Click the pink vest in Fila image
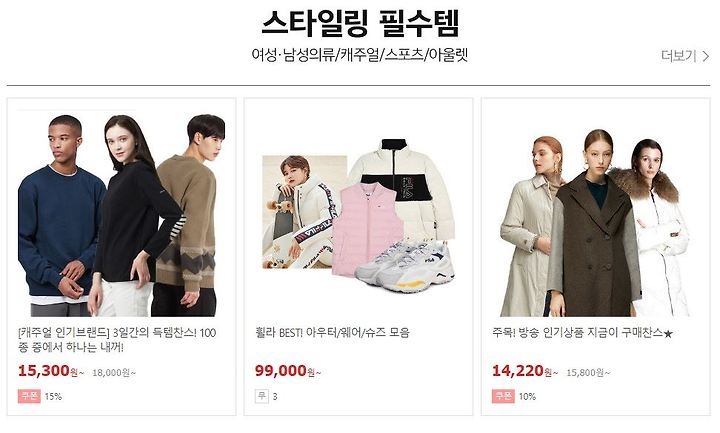This screenshot has height=433, width=720. 367,229
